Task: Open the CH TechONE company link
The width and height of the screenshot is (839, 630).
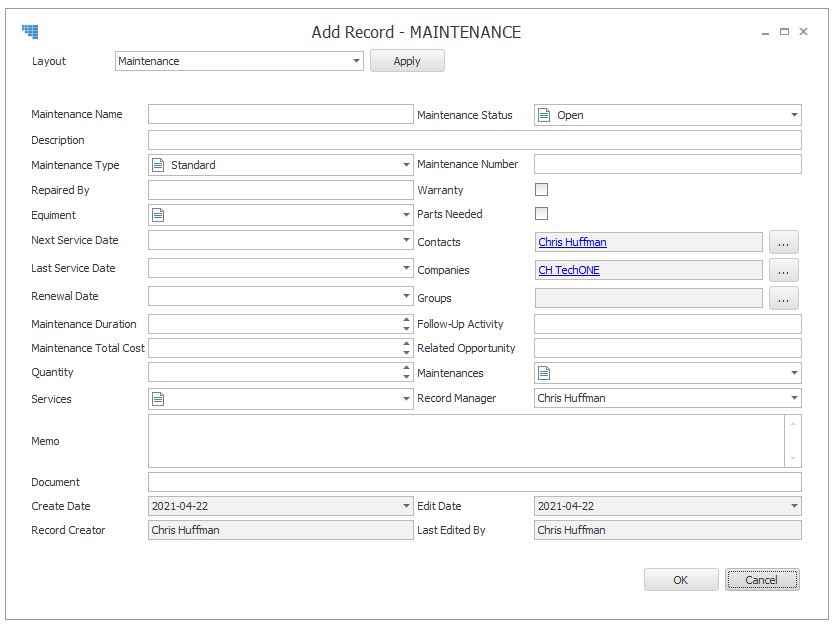Action: (569, 270)
